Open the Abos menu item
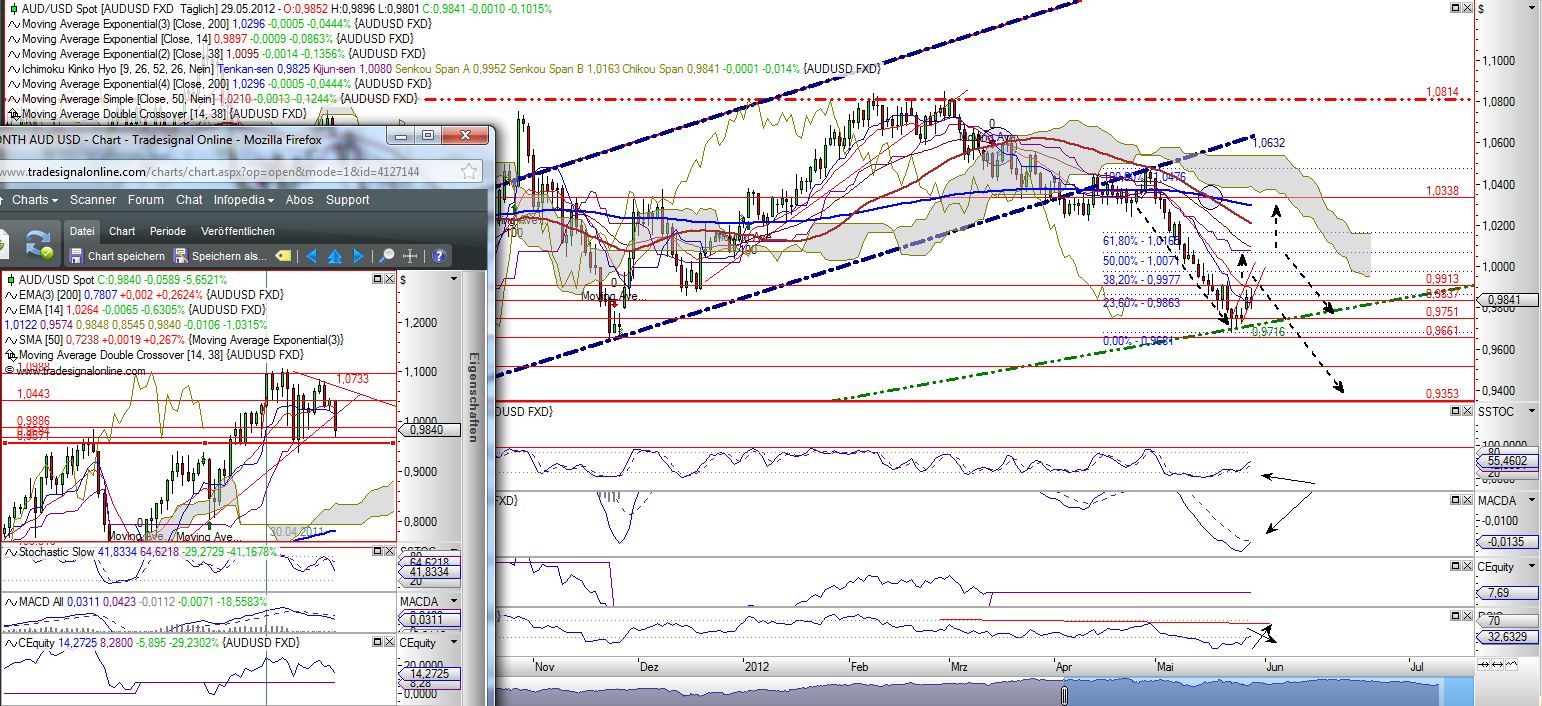This screenshot has height=706, width=1542. pos(299,200)
